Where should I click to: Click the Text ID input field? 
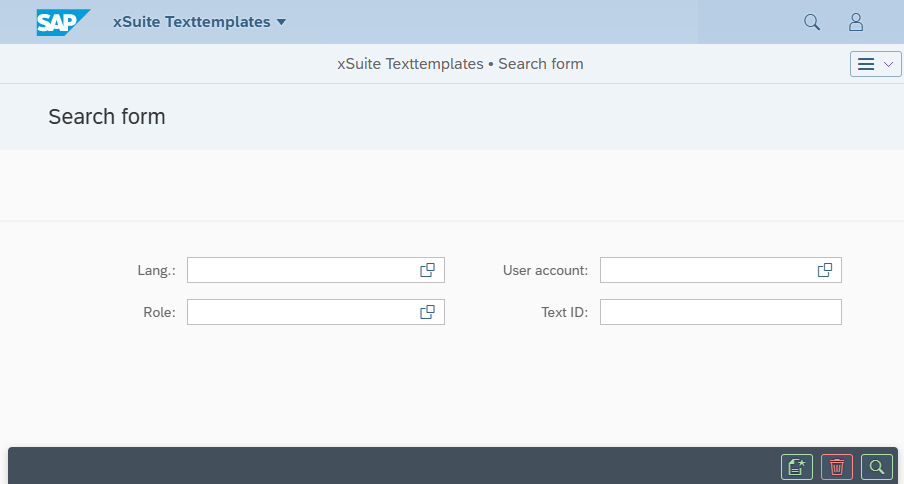click(720, 312)
